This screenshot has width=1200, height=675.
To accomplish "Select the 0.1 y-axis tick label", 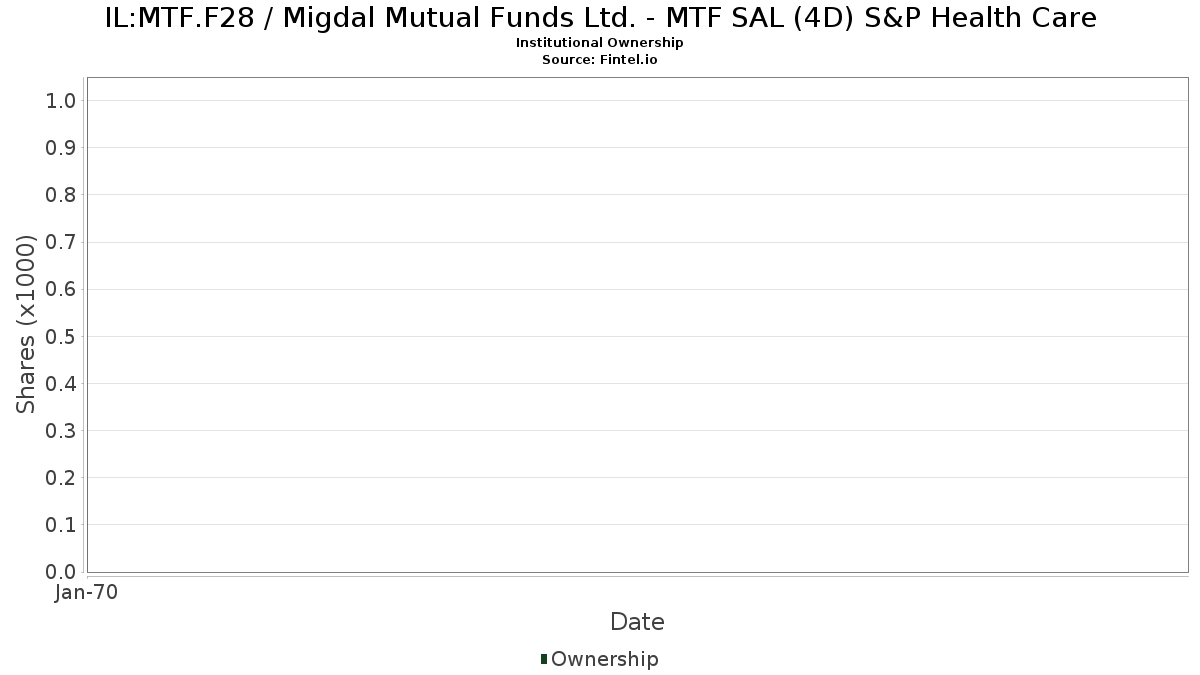I will (x=62, y=524).
